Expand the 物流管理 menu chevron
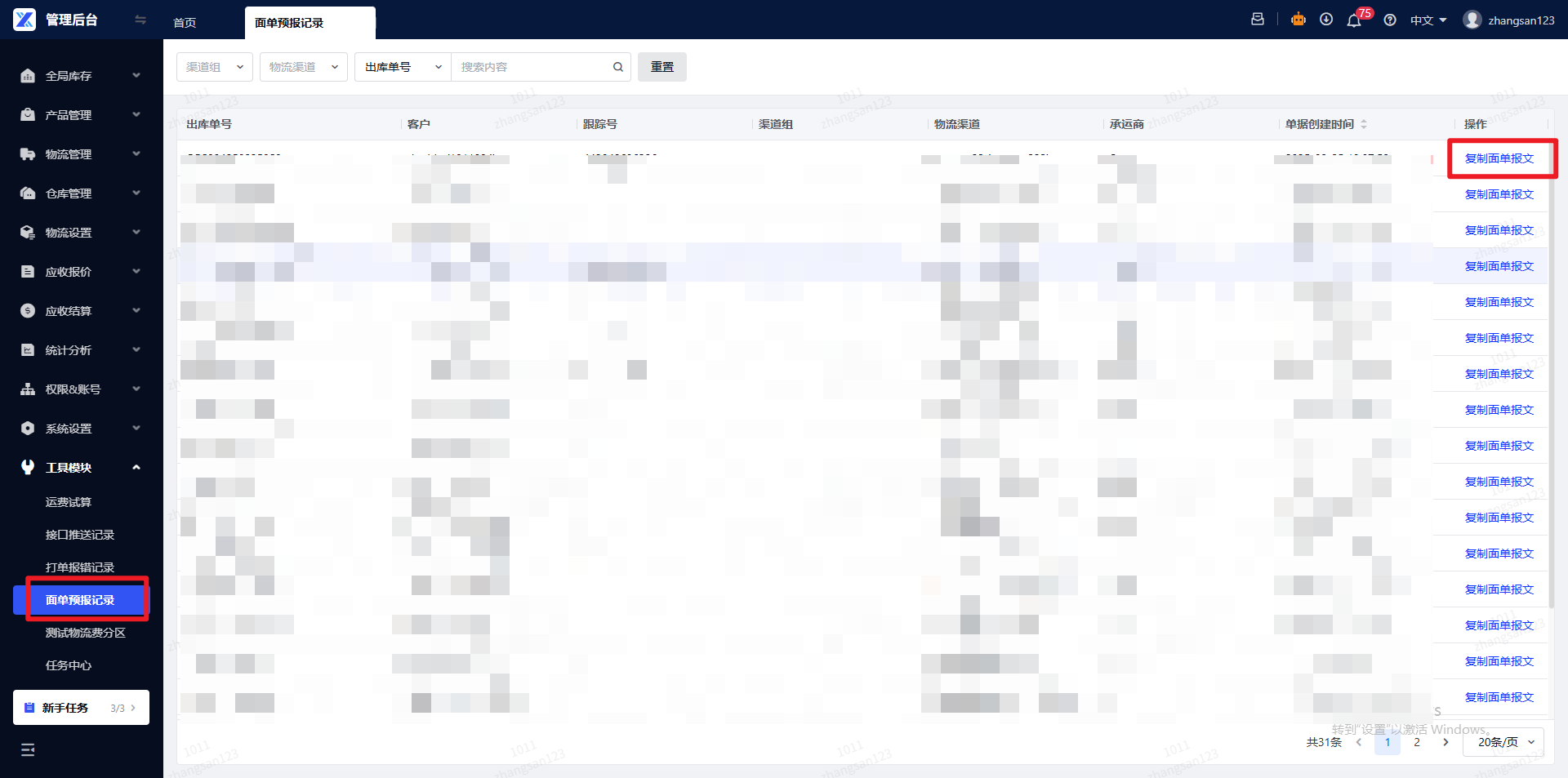Screen dimensions: 1568x778 point(136,154)
